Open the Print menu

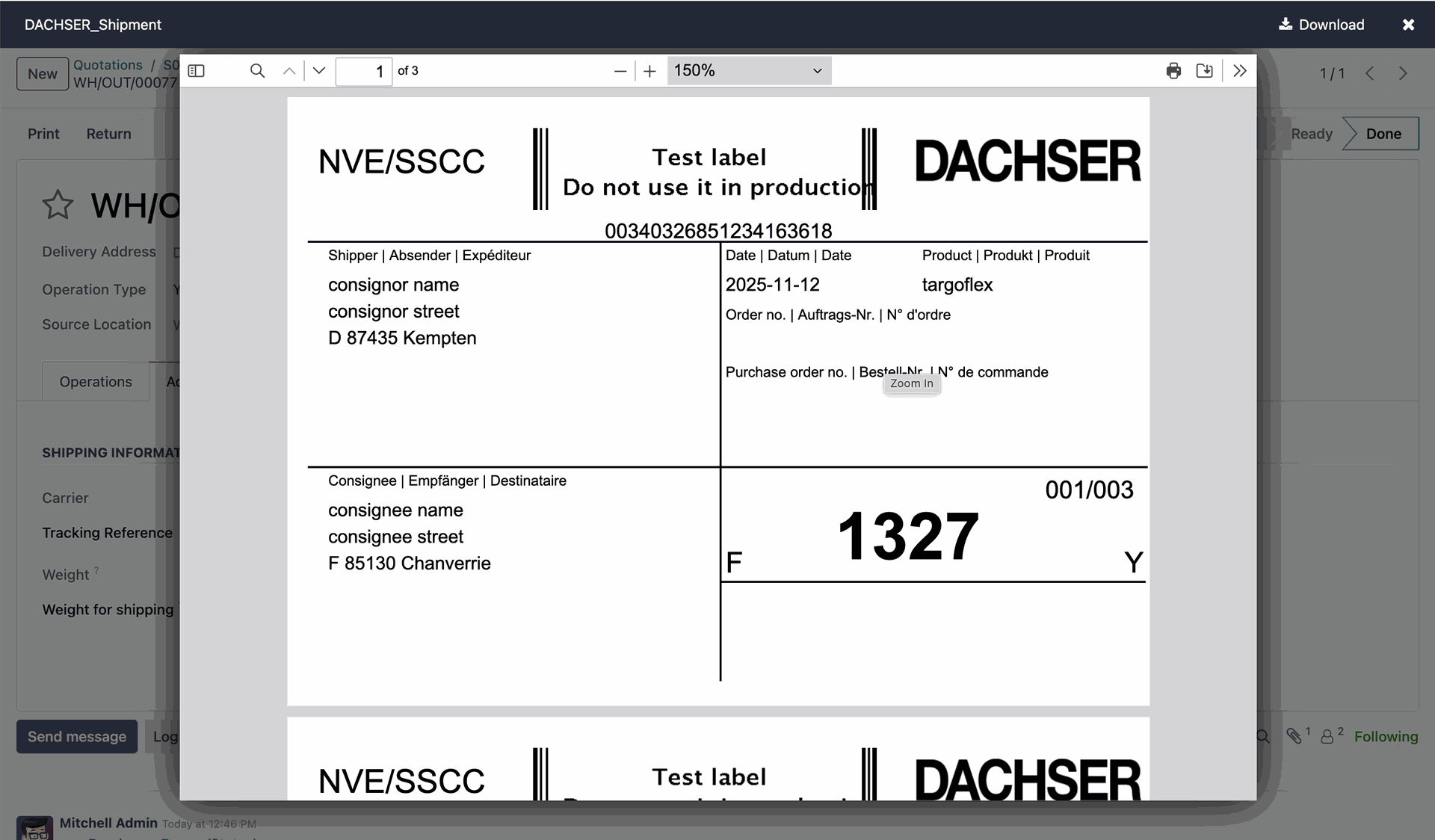43,134
